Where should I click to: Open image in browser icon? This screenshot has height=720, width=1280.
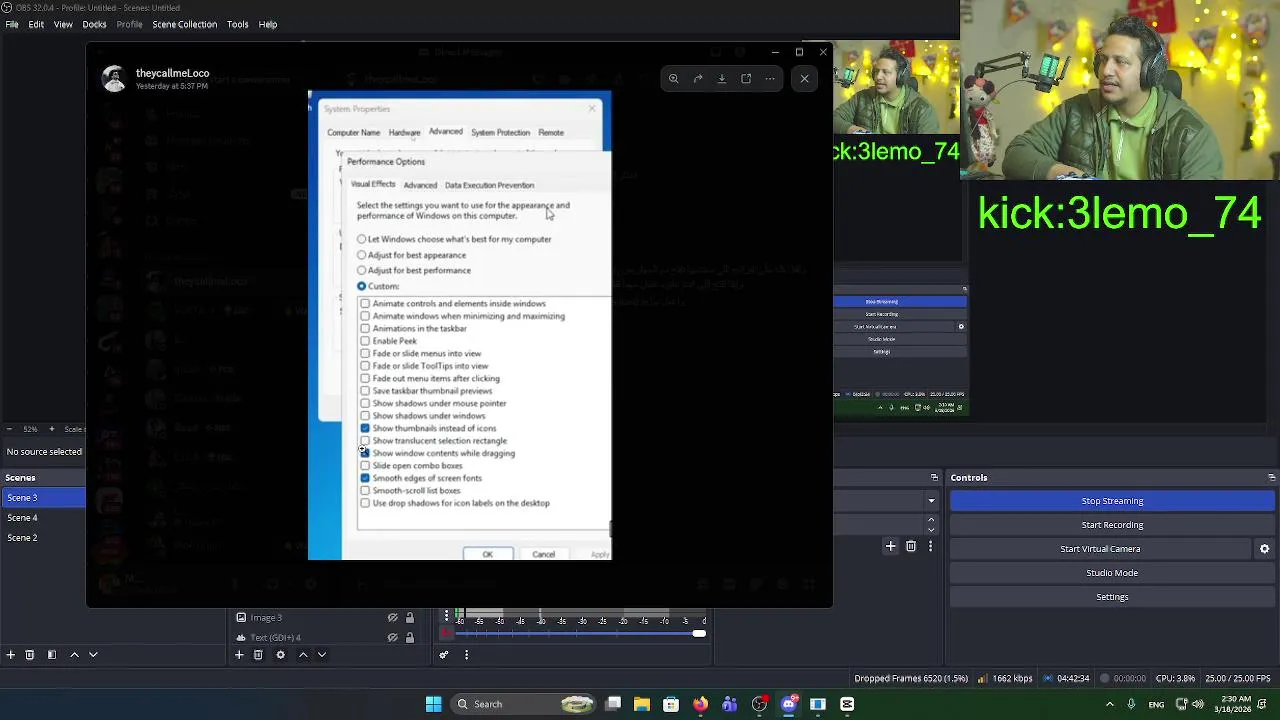click(746, 78)
